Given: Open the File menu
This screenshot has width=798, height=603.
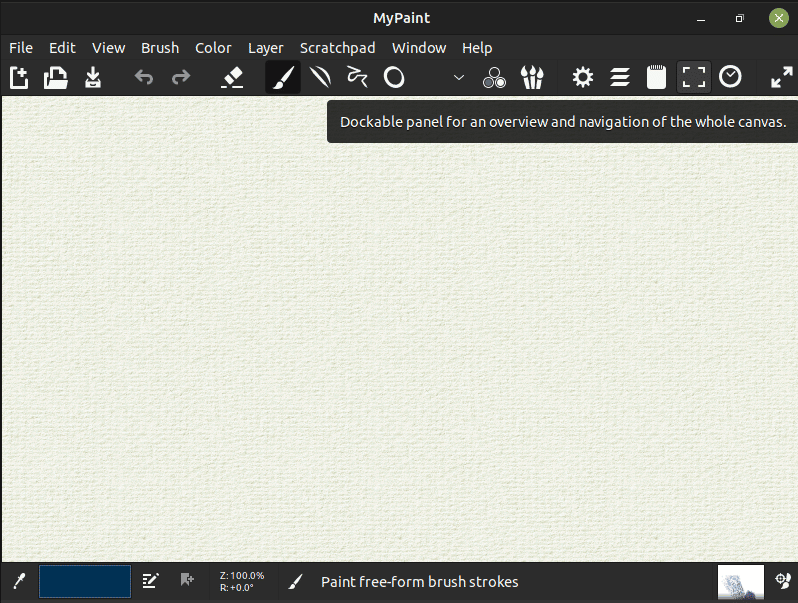Looking at the screenshot, I should coord(21,48).
